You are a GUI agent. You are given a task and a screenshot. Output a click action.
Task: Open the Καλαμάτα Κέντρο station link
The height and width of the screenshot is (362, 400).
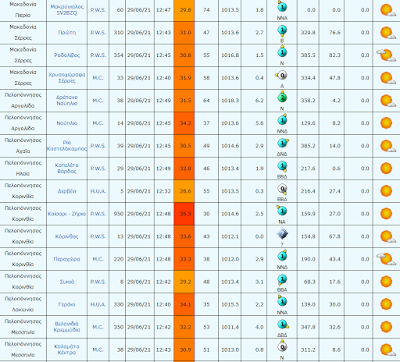point(67,350)
